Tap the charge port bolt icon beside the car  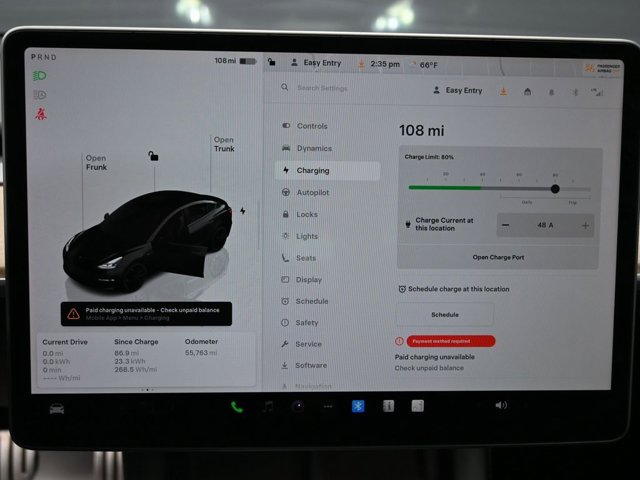tap(242, 211)
